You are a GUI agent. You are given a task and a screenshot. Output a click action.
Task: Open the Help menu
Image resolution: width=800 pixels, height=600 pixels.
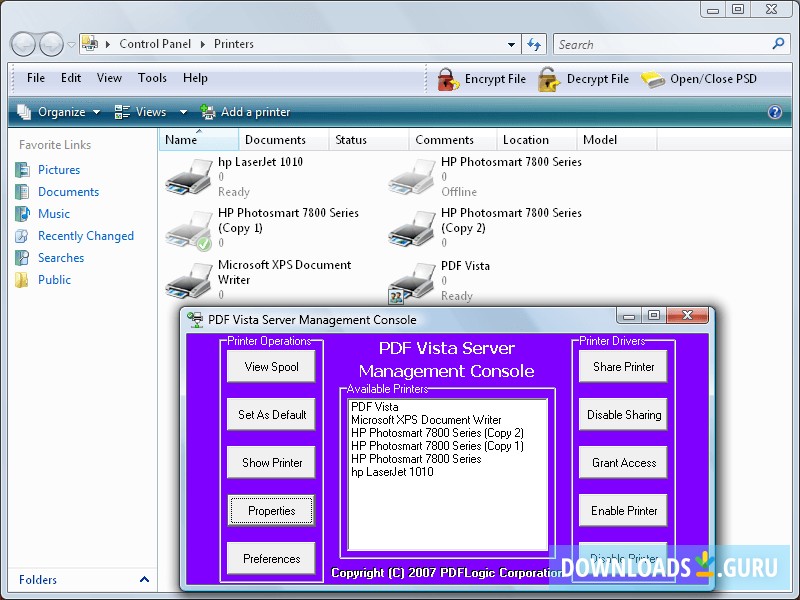[195, 78]
